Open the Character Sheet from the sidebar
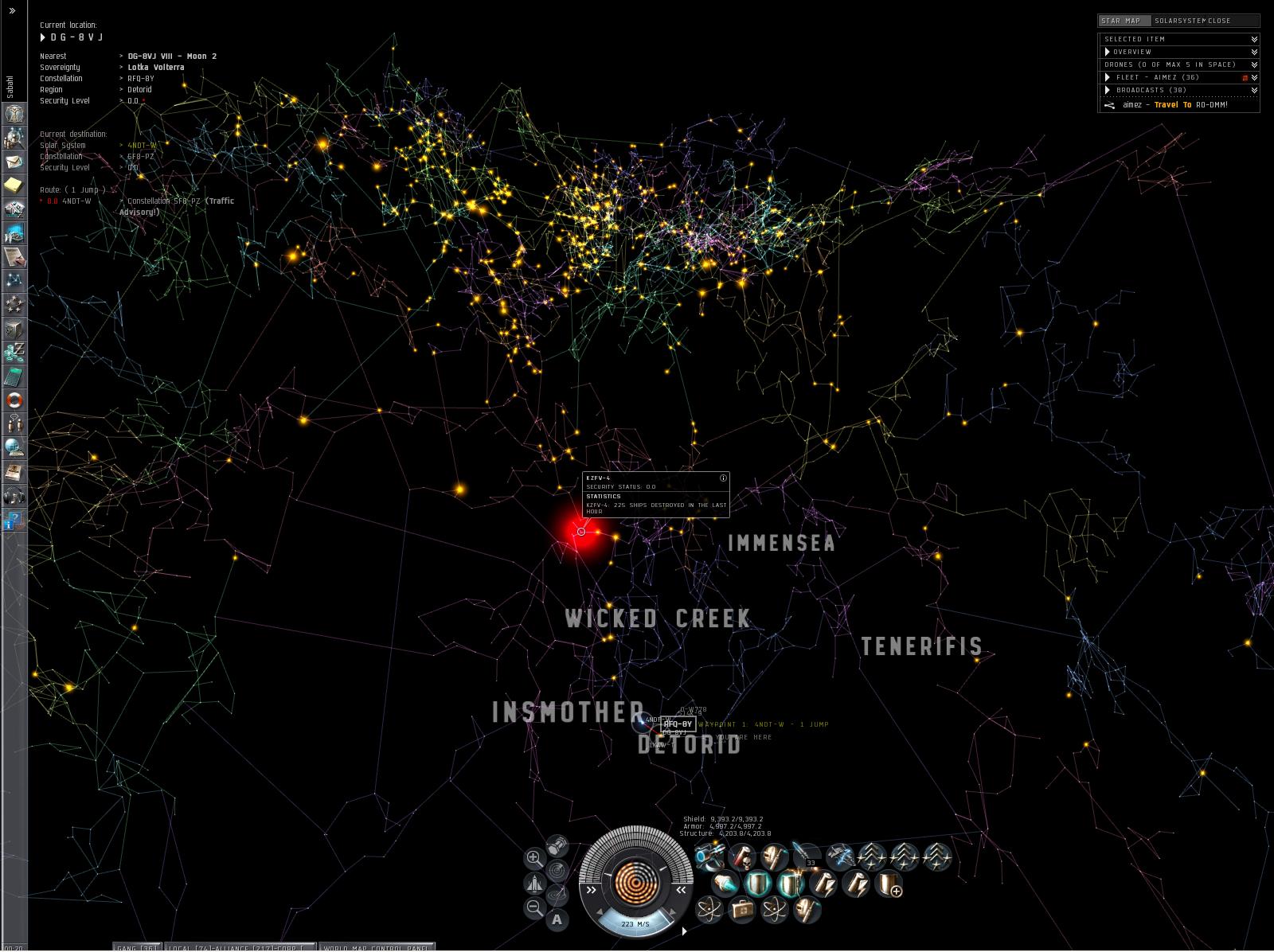 click(x=14, y=114)
